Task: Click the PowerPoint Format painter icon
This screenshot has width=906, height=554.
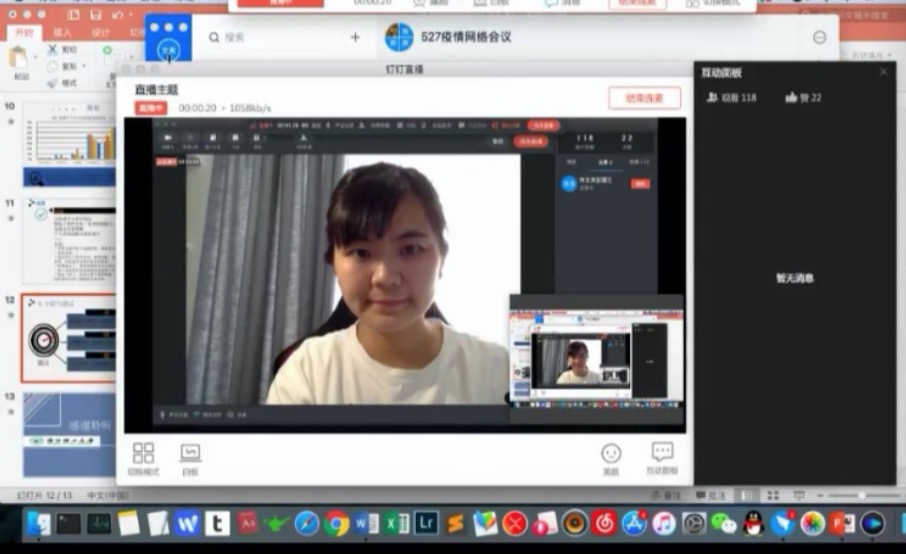Action: [53, 83]
